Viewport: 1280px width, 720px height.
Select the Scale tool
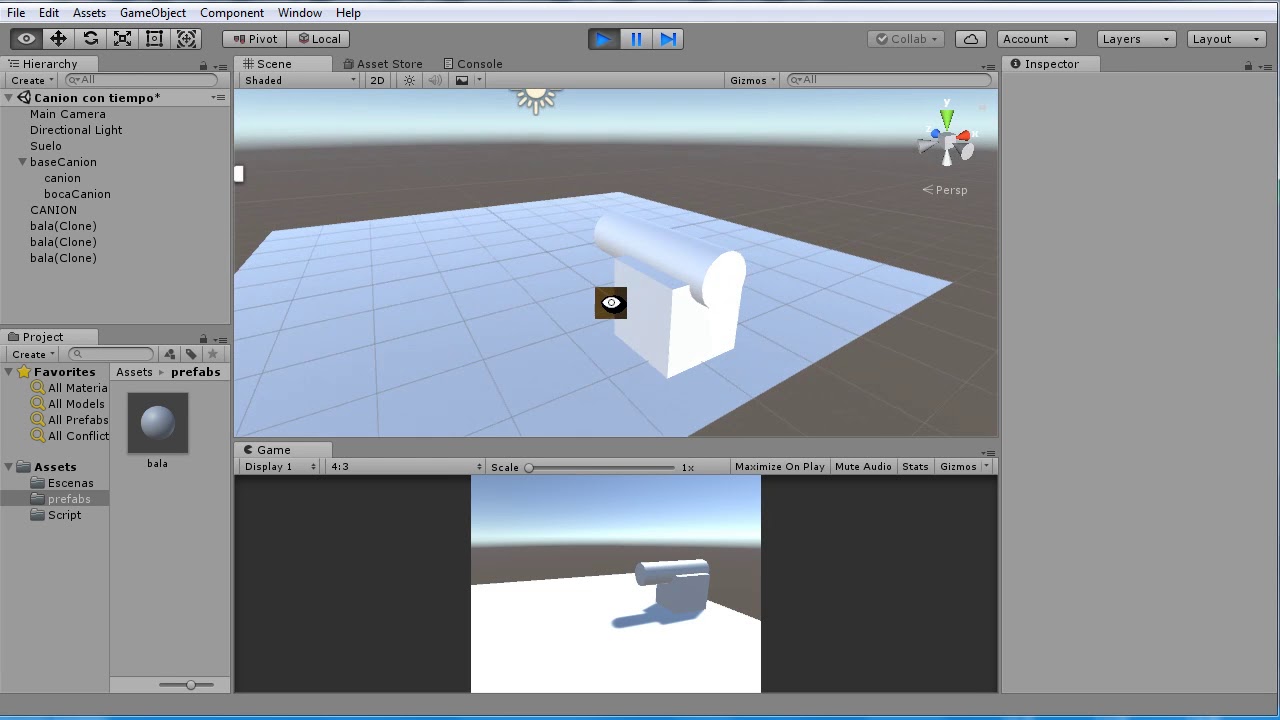pyautogui.click(x=123, y=39)
